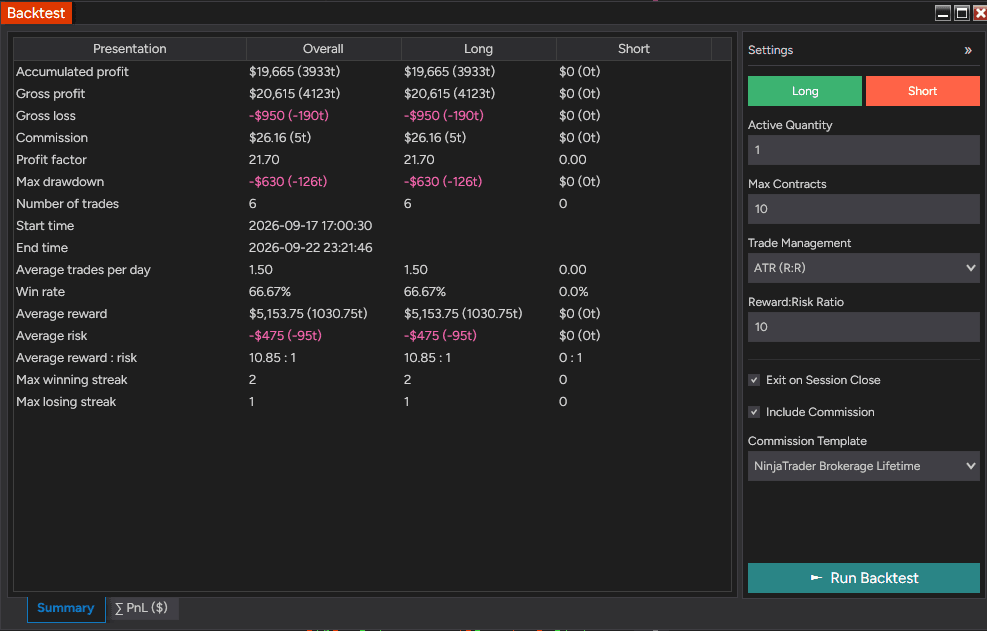
Task: Click the Presentation column header
Action: click(130, 49)
